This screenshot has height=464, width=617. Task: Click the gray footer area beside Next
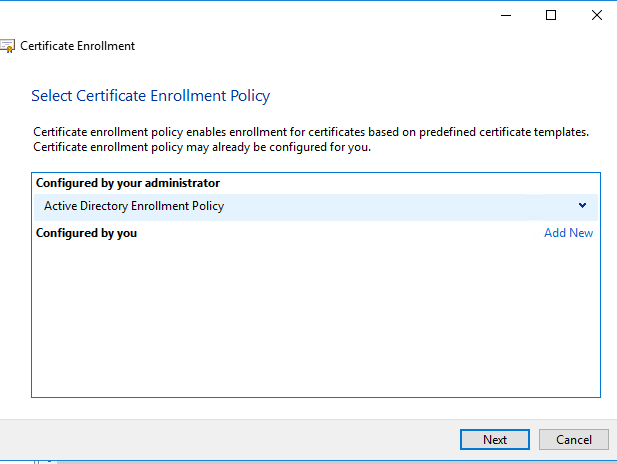[x=228, y=439]
